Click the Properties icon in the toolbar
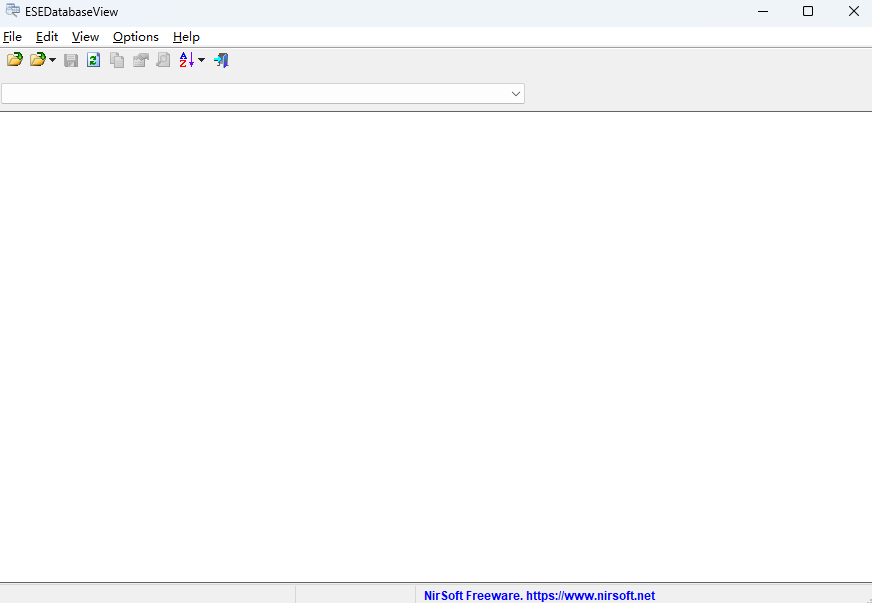The width and height of the screenshot is (872, 603). coord(140,60)
